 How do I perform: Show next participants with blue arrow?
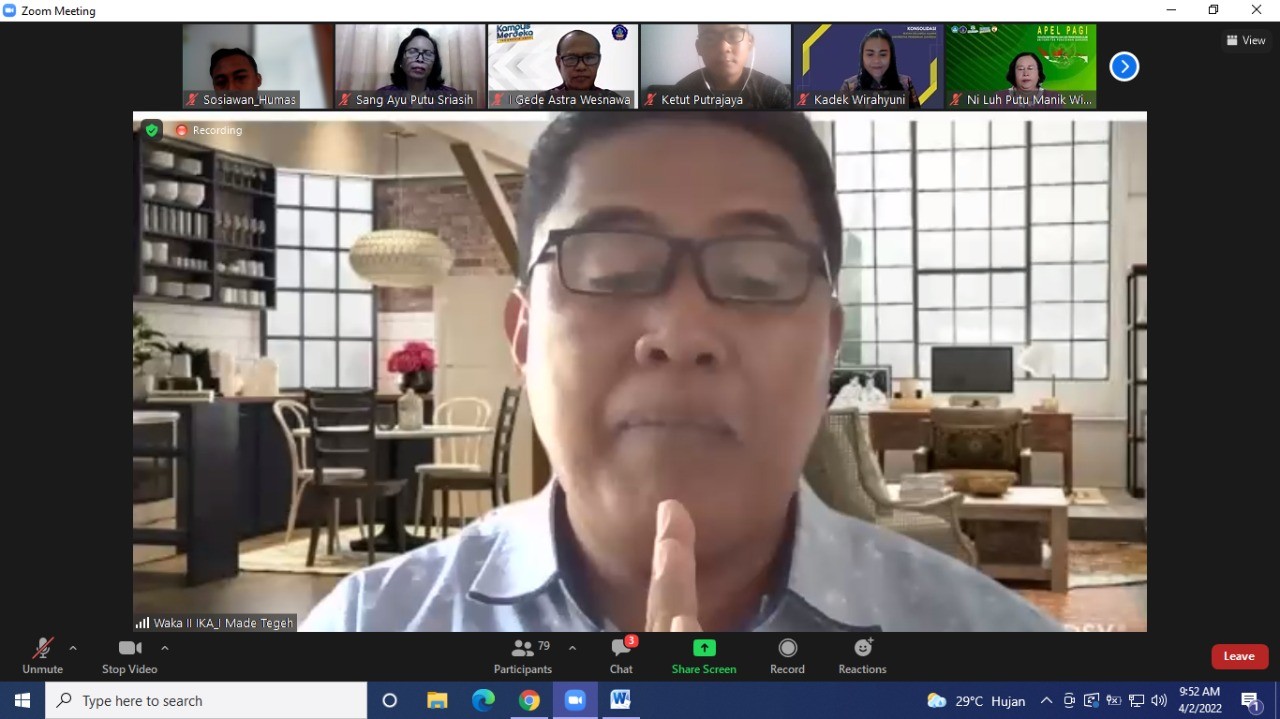pos(1124,67)
